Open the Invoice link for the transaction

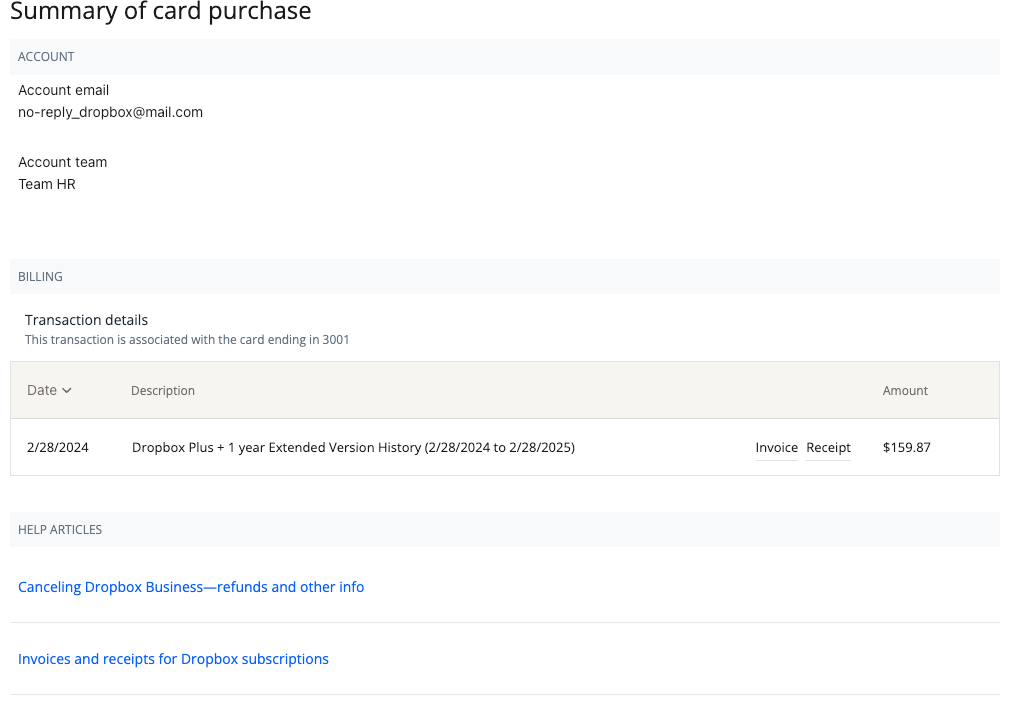(776, 448)
